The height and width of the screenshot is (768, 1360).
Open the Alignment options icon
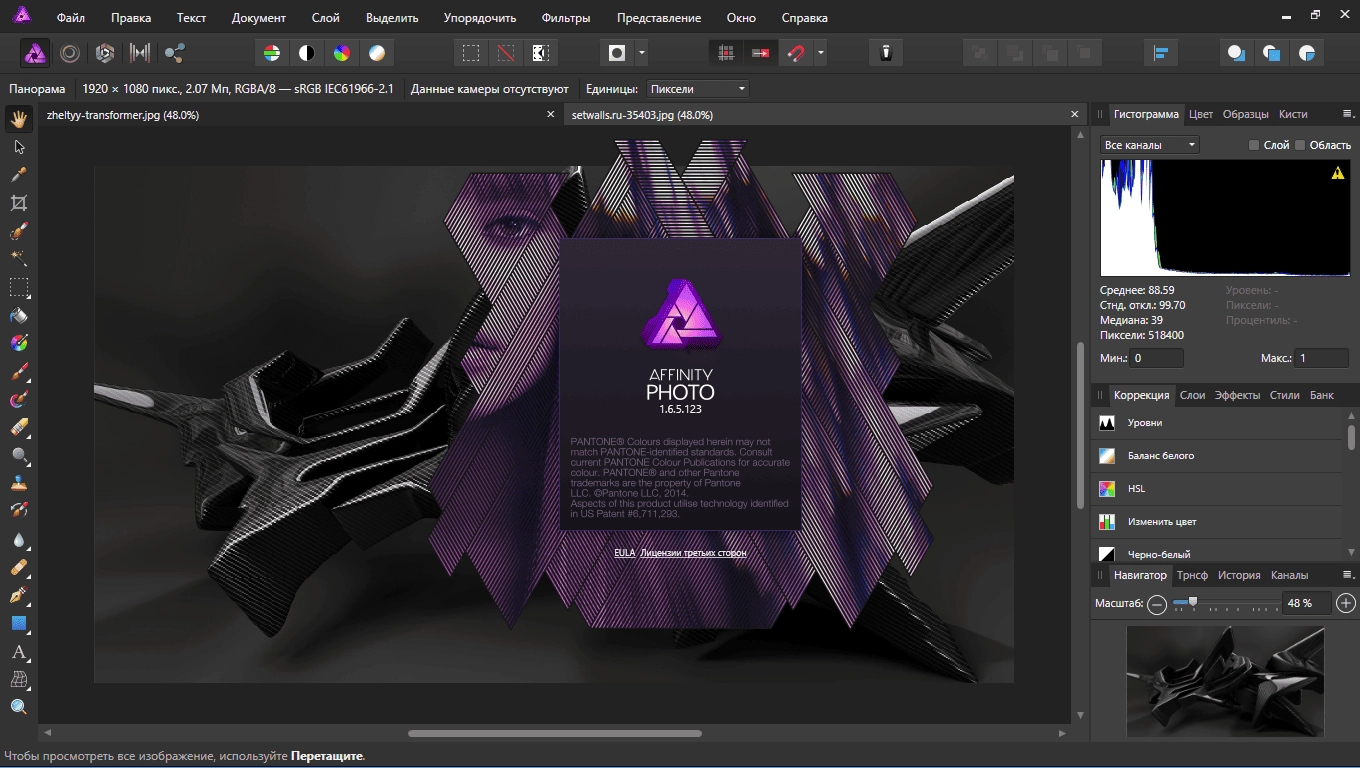pyautogui.click(x=1162, y=53)
